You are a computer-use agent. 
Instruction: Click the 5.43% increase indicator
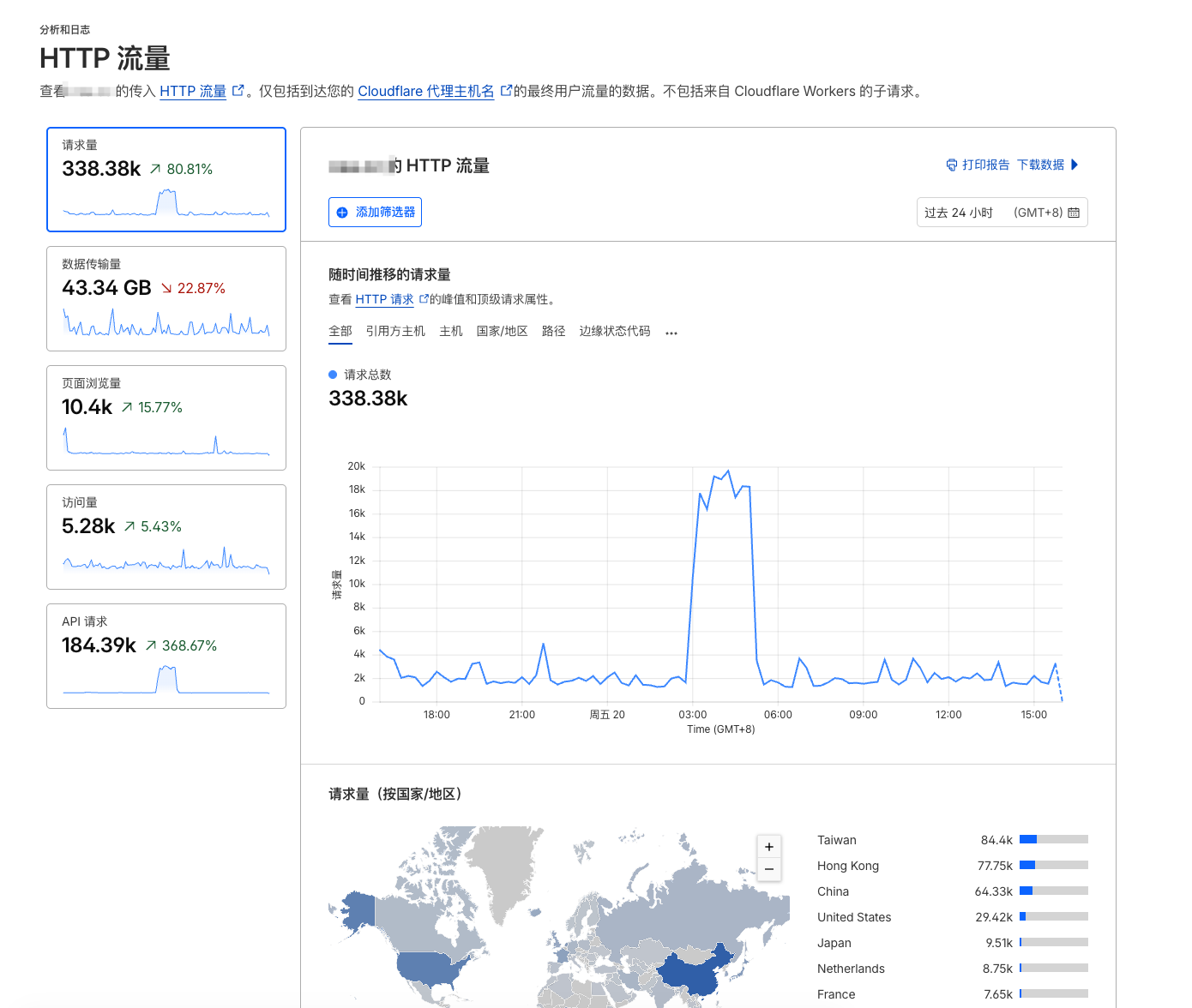153,526
